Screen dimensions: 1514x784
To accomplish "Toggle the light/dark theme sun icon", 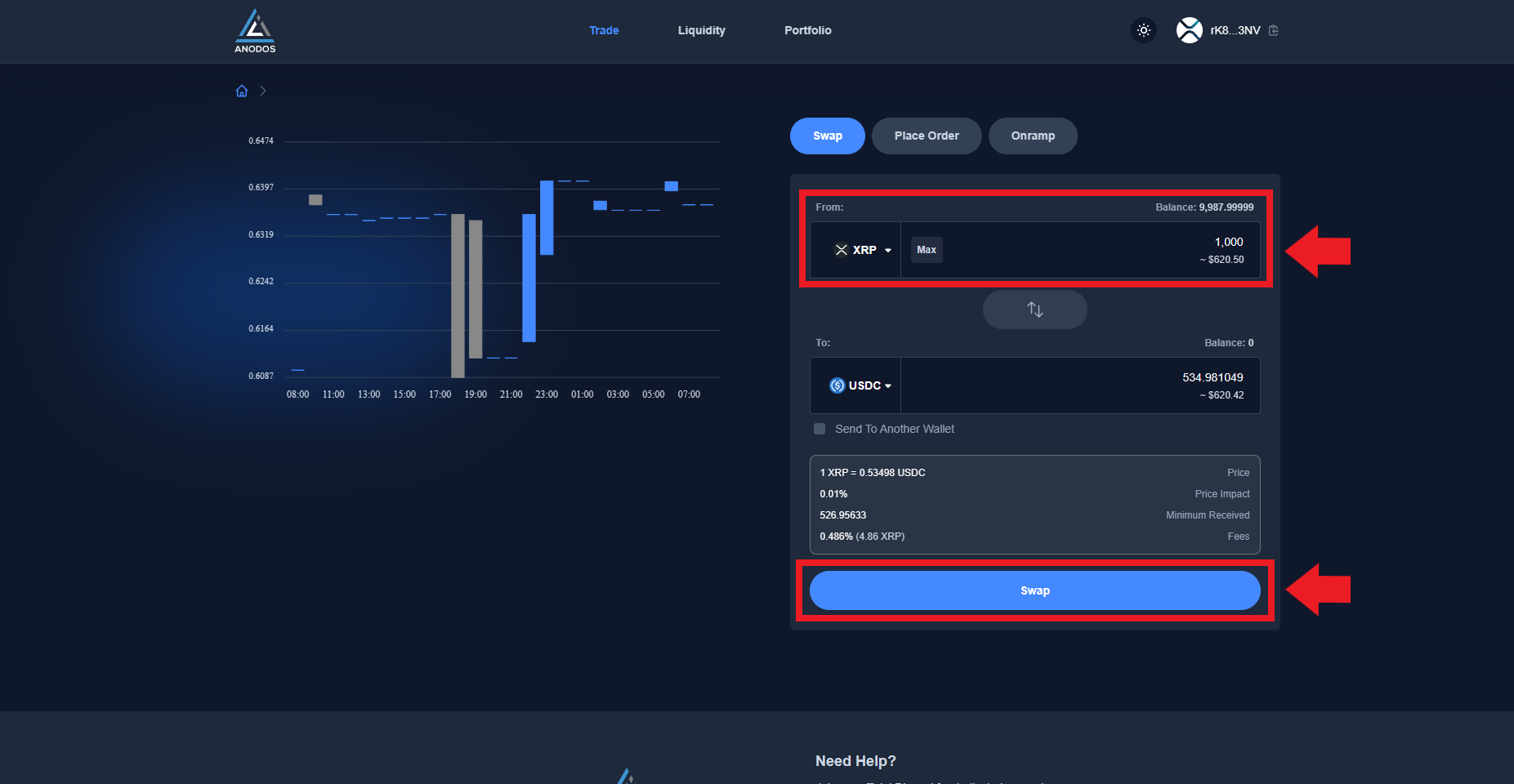I will (x=1143, y=30).
